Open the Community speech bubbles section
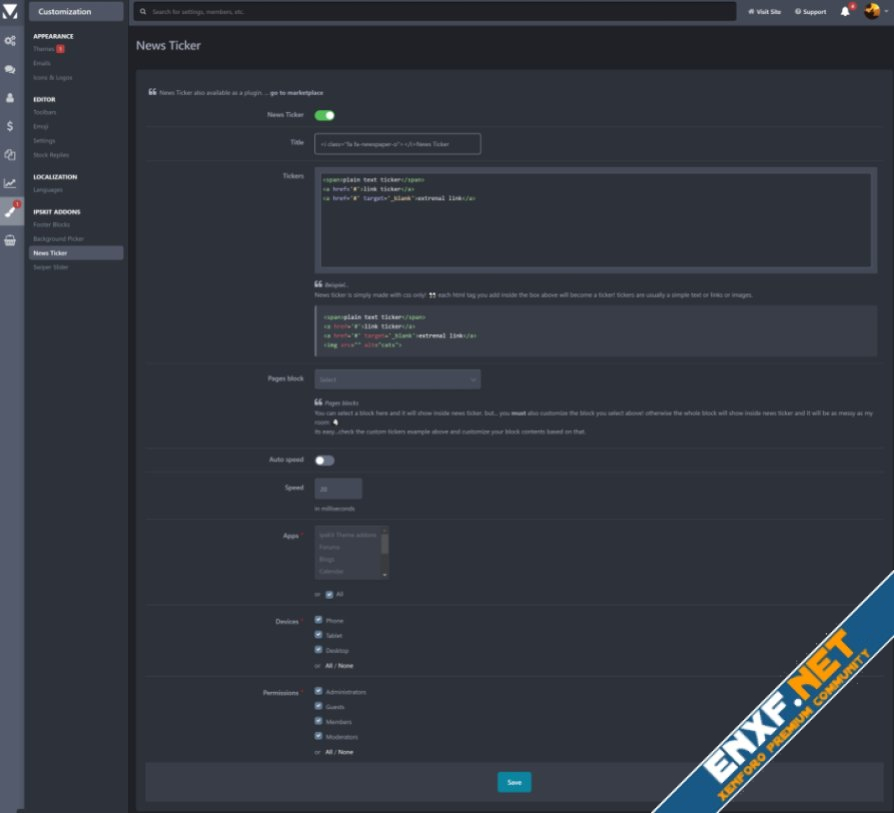Viewport: 894px width, 813px height. 10,69
